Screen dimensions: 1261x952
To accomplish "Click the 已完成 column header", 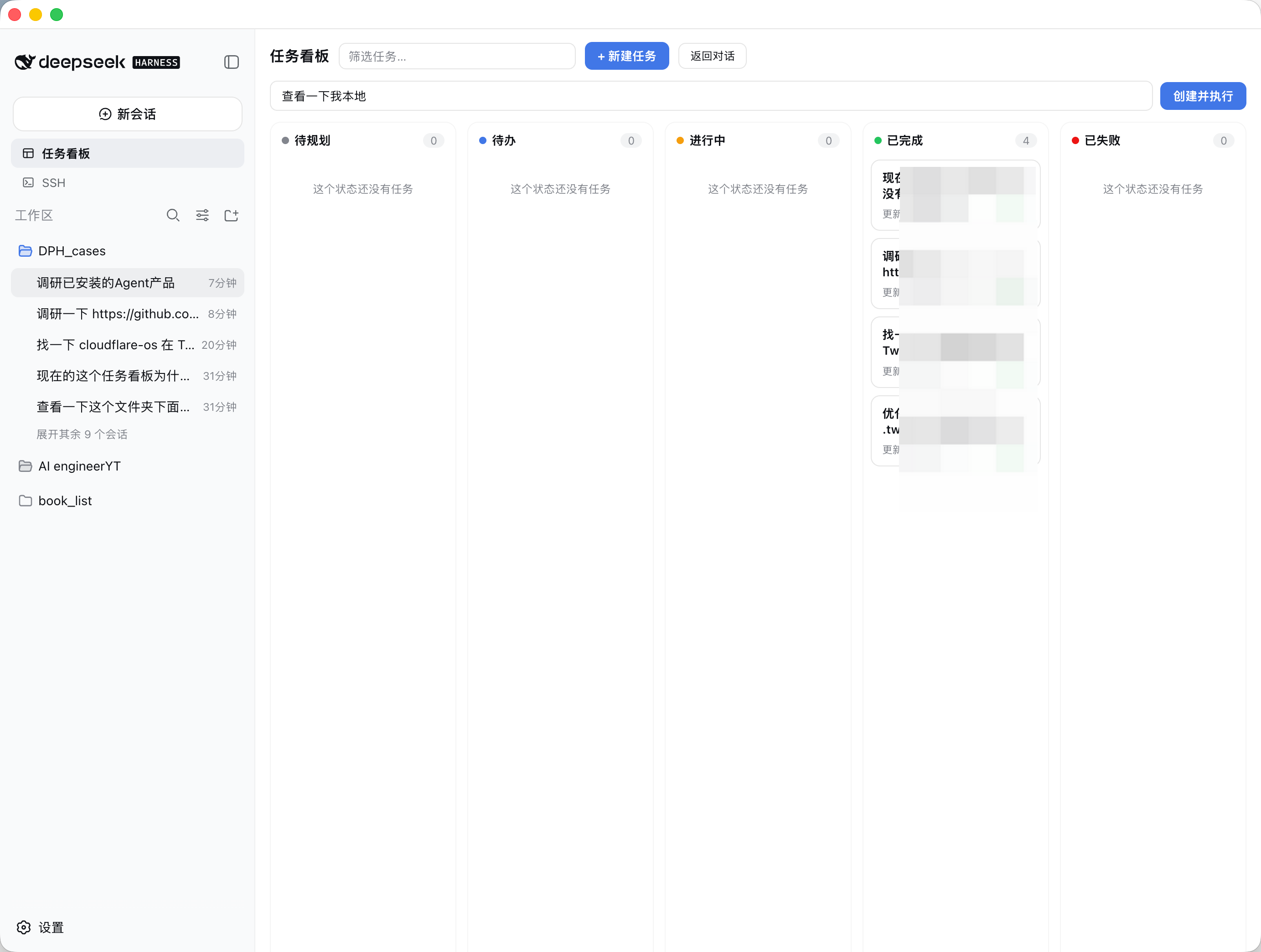I will click(956, 141).
